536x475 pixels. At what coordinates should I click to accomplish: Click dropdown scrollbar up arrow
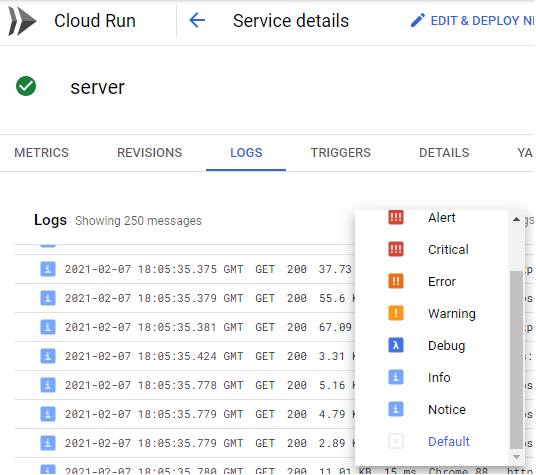[x=516, y=219]
